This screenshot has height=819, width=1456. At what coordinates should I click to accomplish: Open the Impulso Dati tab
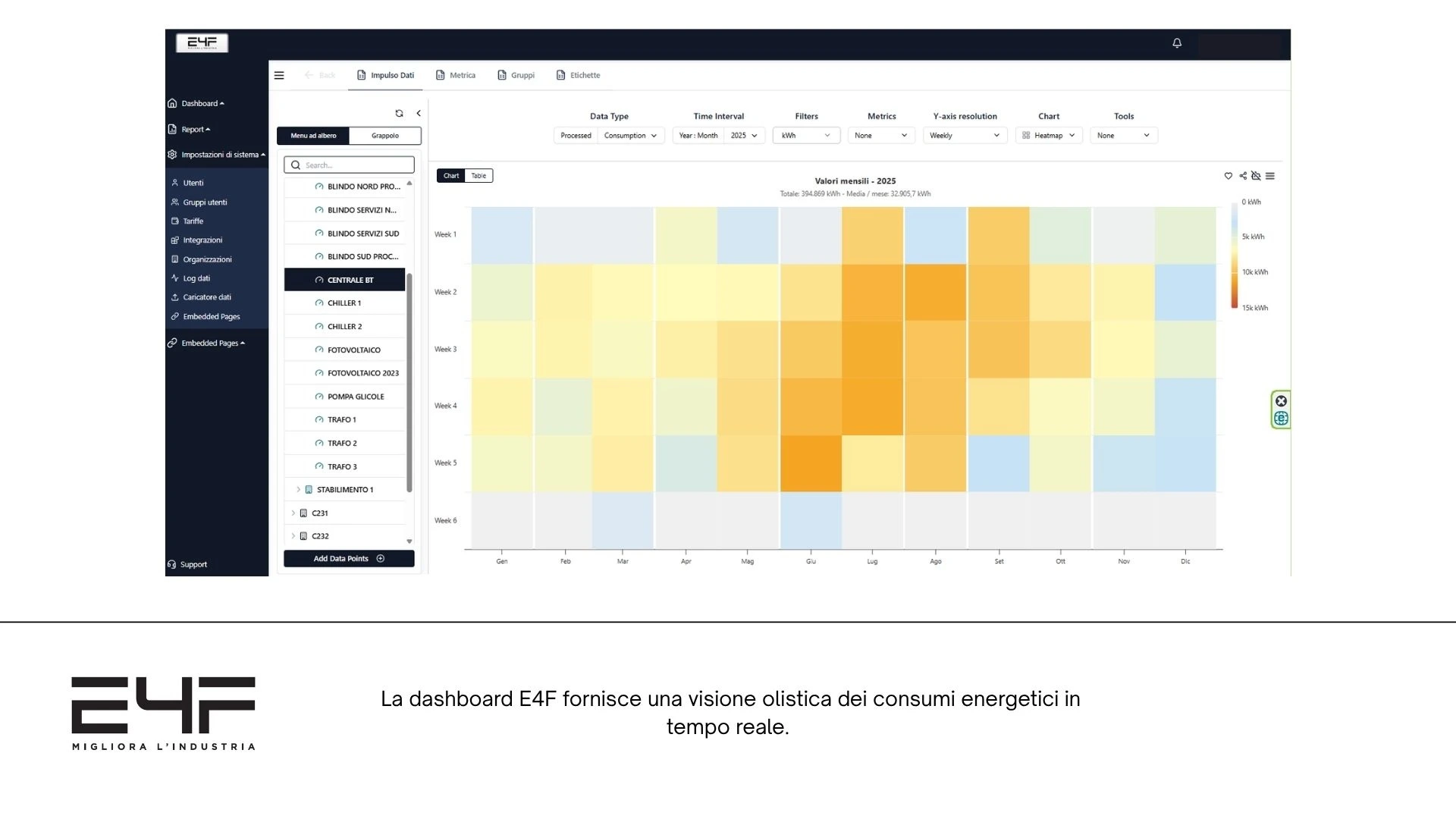pyautogui.click(x=385, y=76)
